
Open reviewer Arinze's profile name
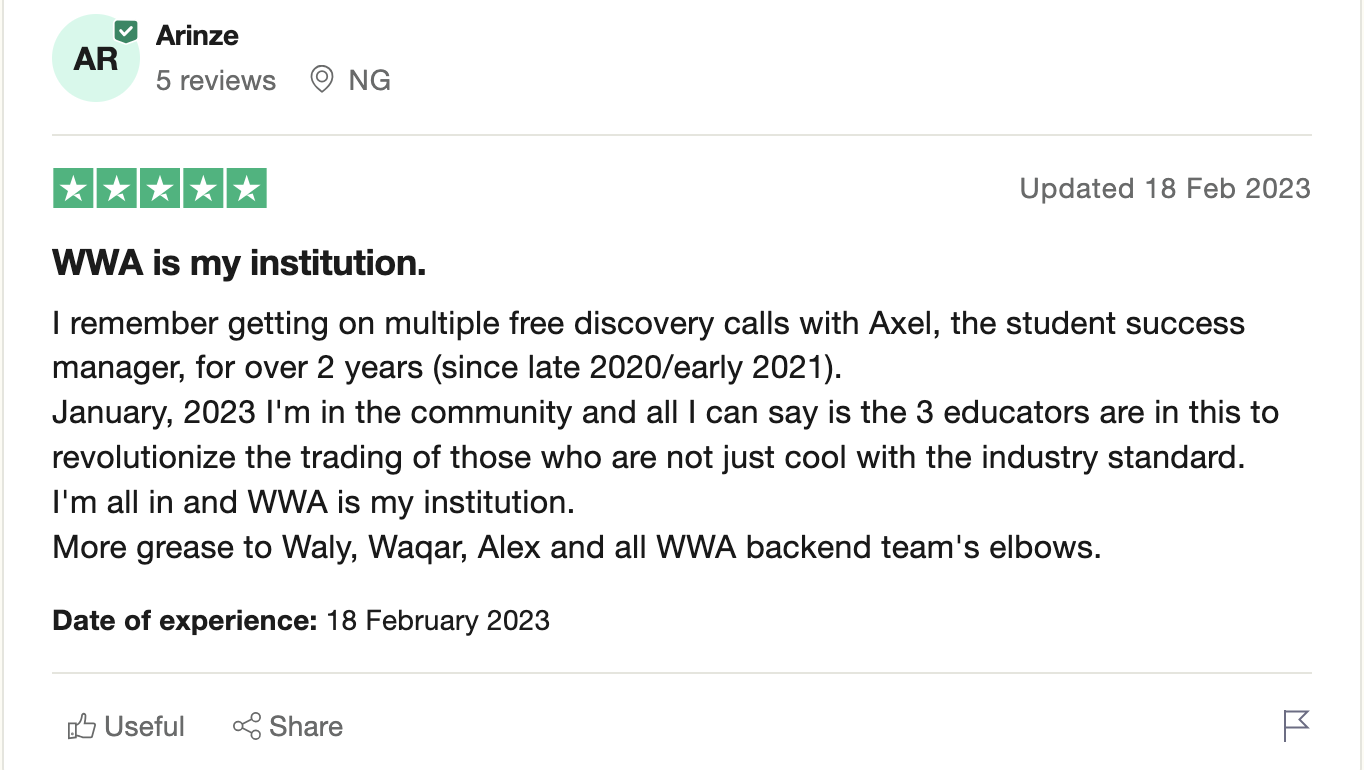(x=197, y=36)
